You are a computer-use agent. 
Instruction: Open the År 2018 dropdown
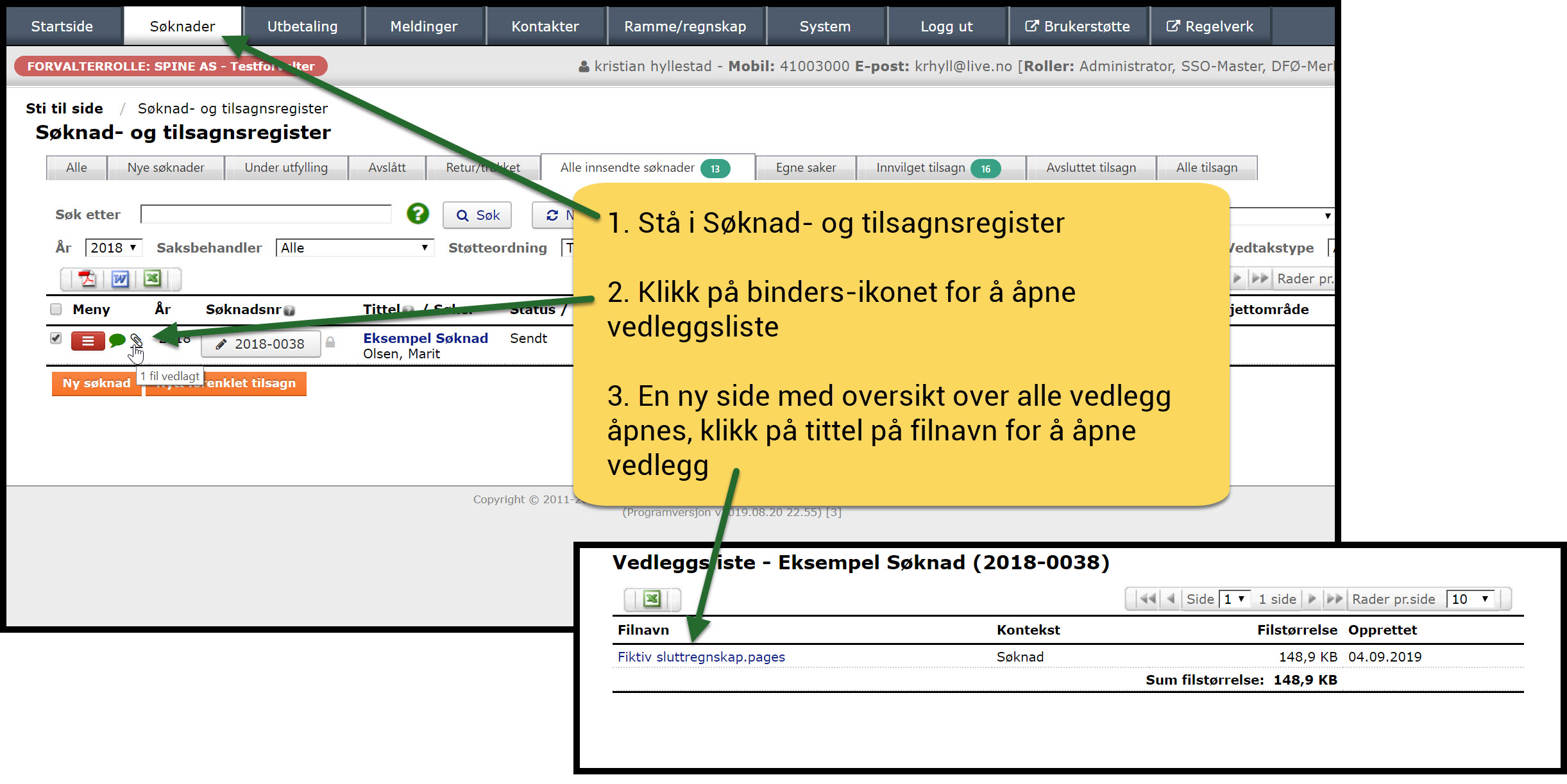pos(114,248)
